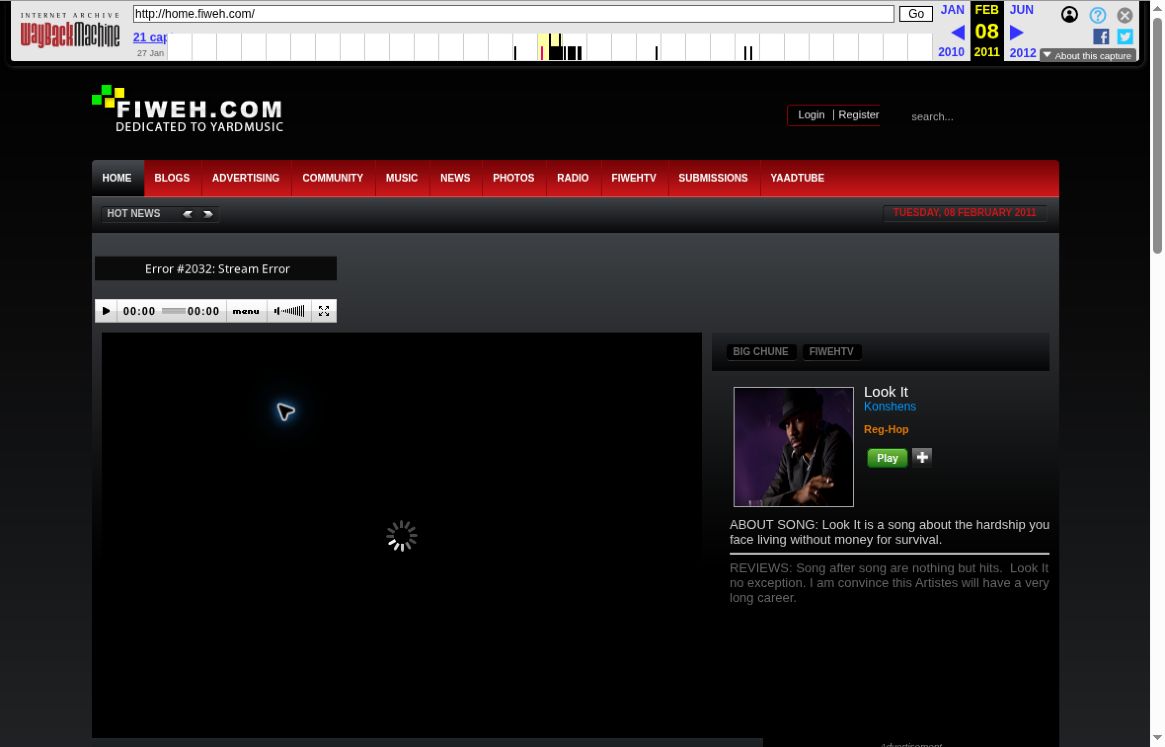Click the Wayback user account icon
Viewport: 1165px width, 747px height.
pyautogui.click(x=1069, y=15)
